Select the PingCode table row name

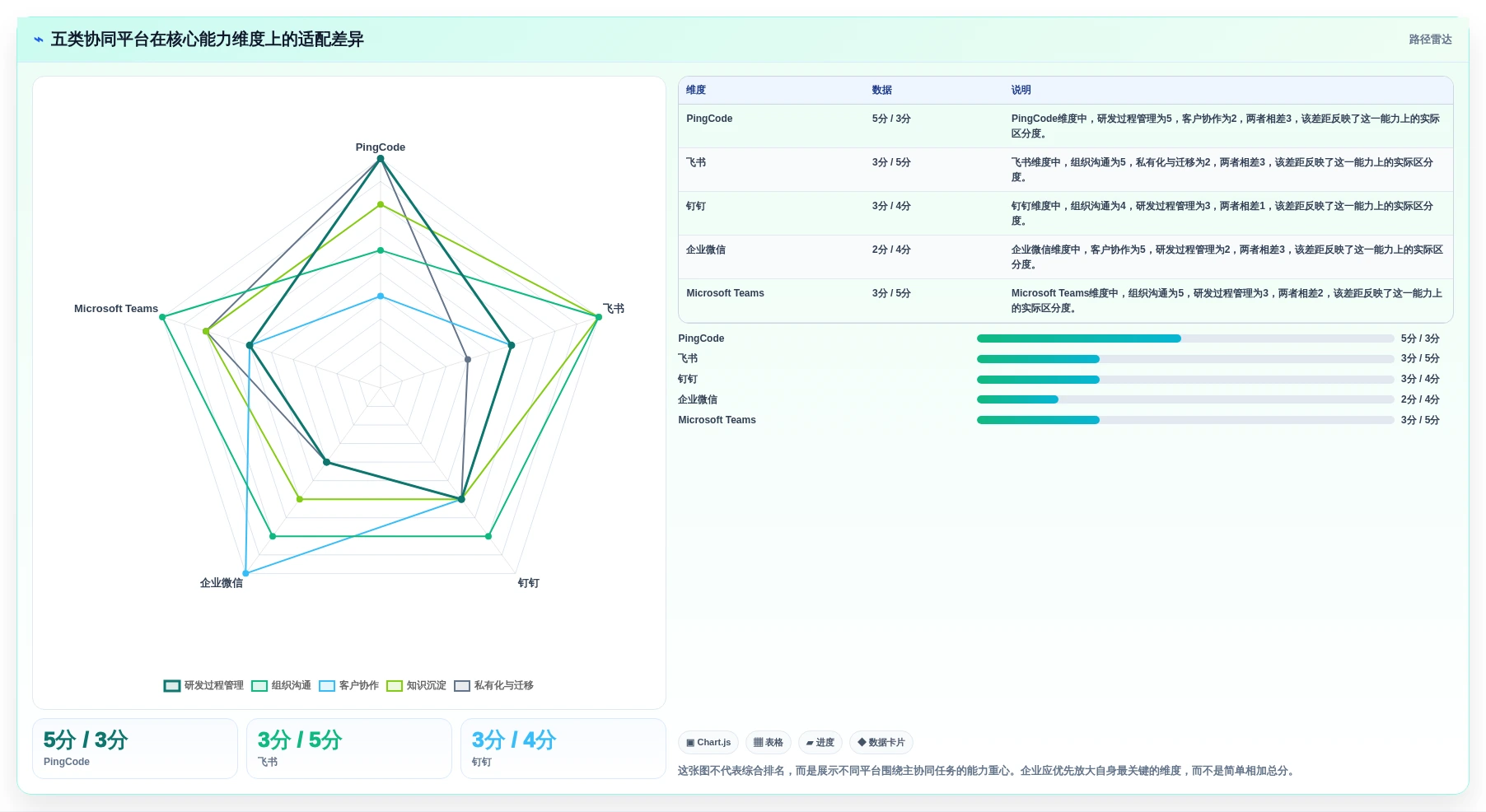coord(709,119)
